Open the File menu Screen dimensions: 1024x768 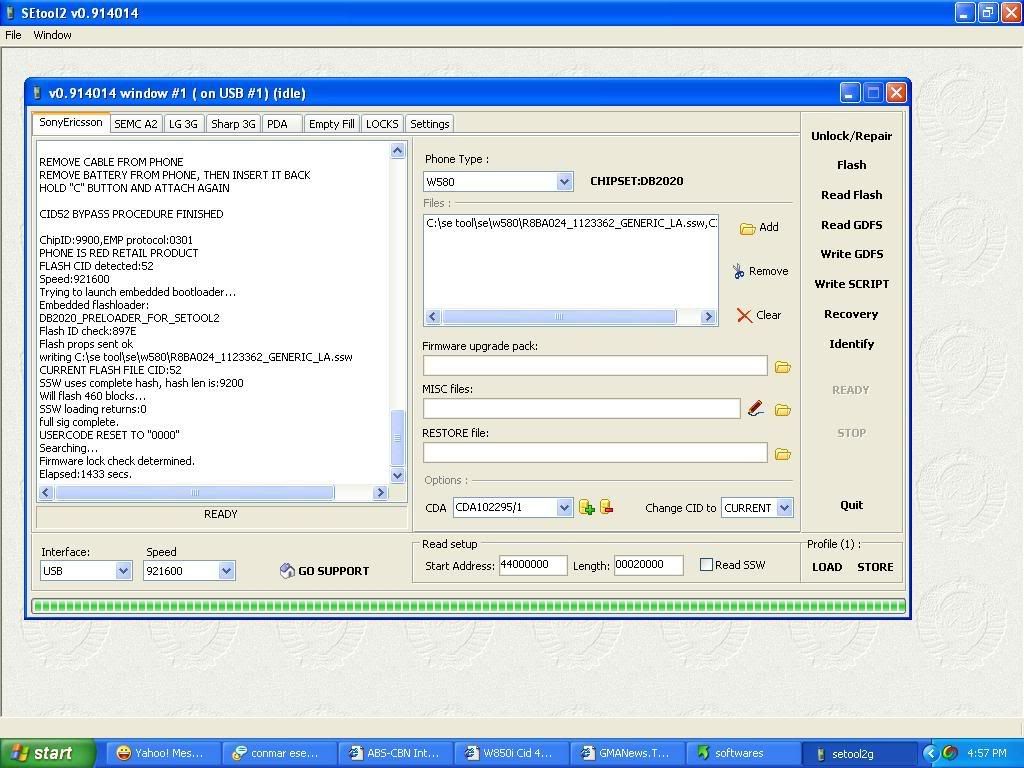tap(13, 35)
